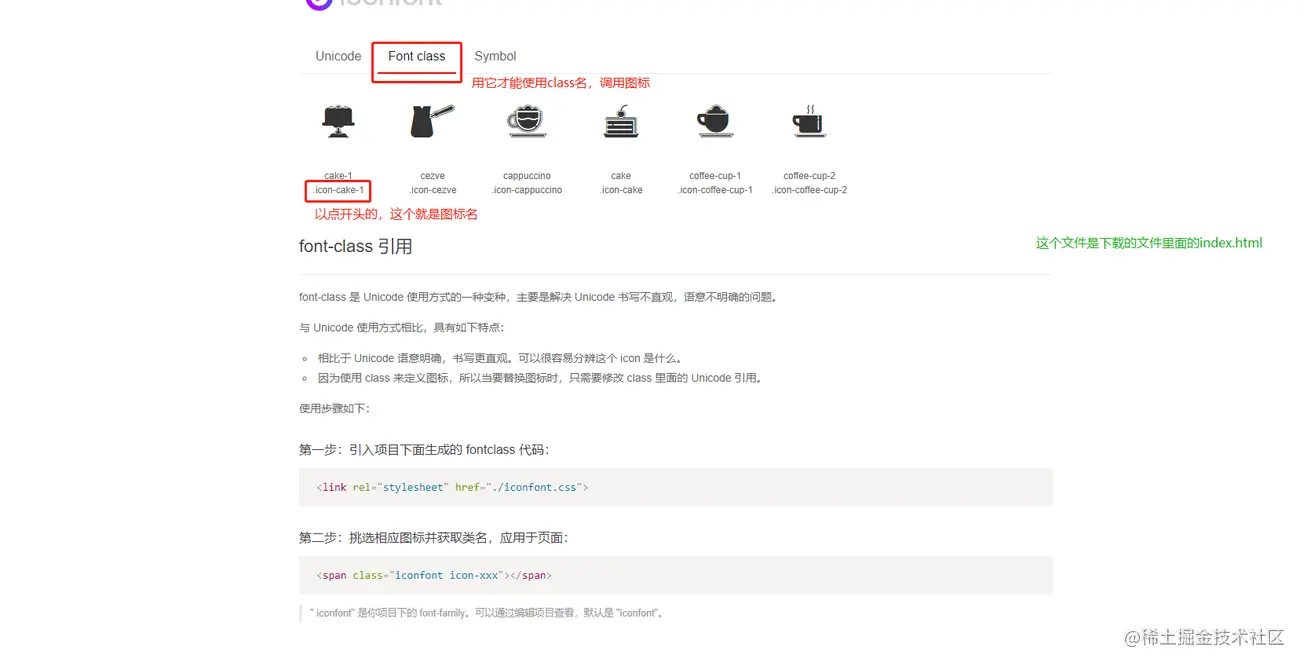This screenshot has height=666, width=1304.
Task: Click the .icon-cake class label
Action: pos(621,190)
